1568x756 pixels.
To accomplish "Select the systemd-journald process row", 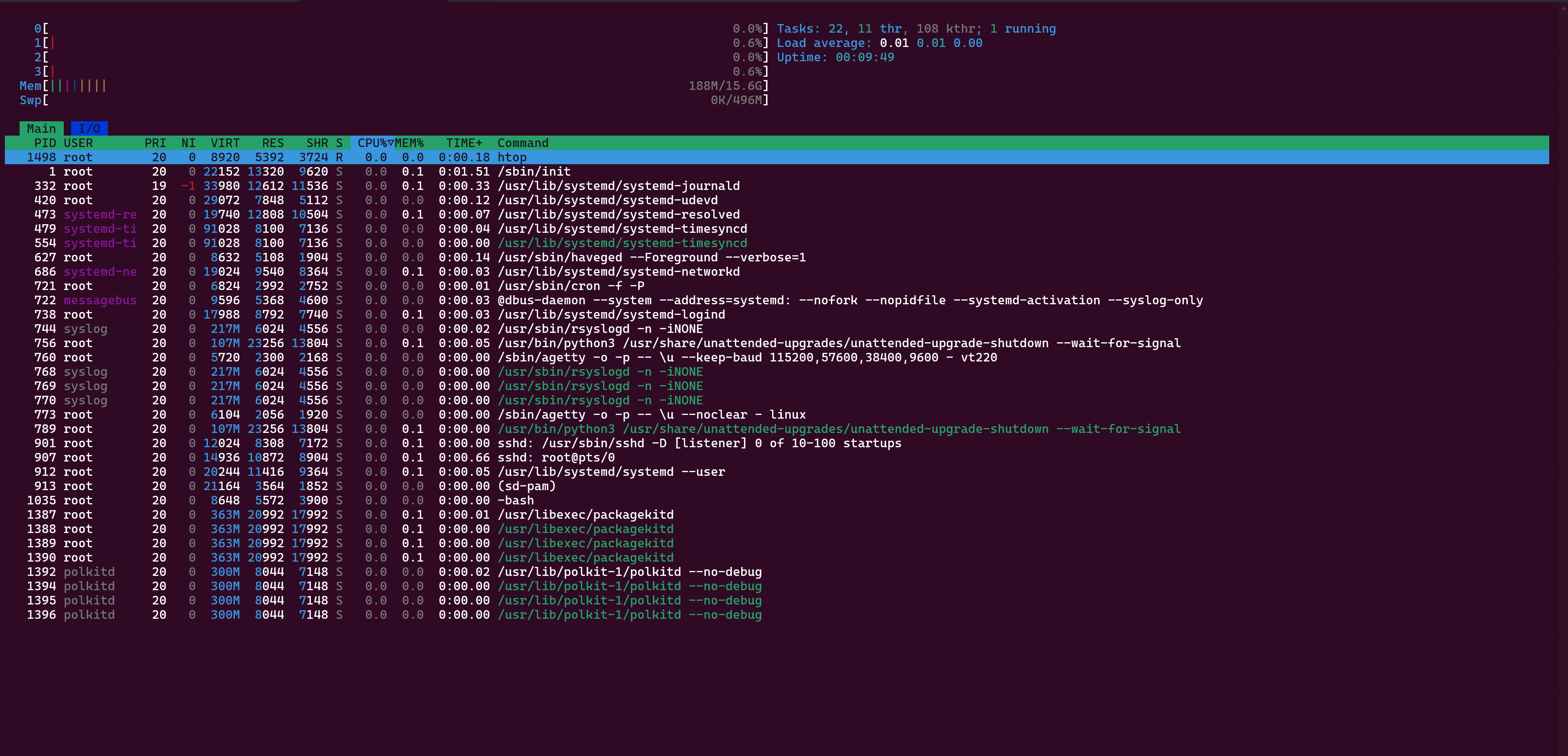I will (x=777, y=186).
